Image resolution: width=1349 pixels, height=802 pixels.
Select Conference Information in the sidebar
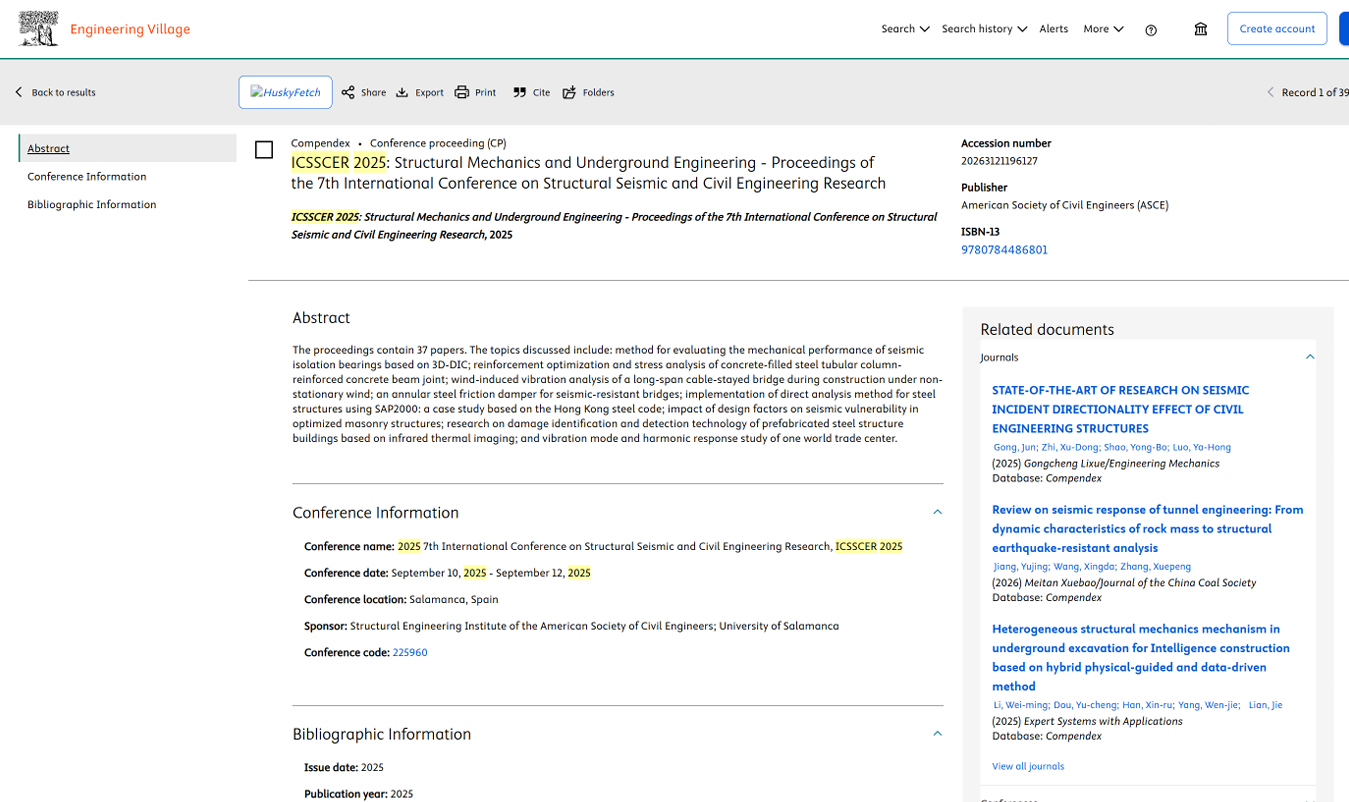pyautogui.click(x=87, y=176)
